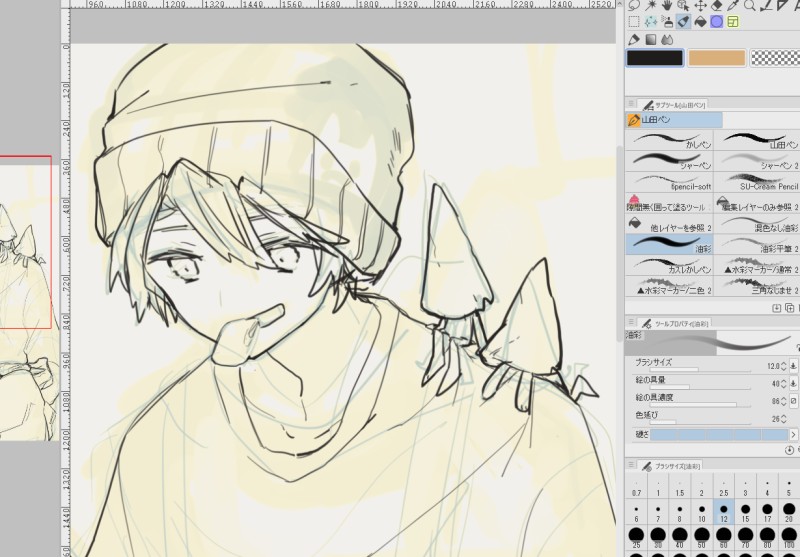Image resolution: width=800 pixels, height=557 pixels.
Task: Select the Eraser tool
Action: (719, 5)
